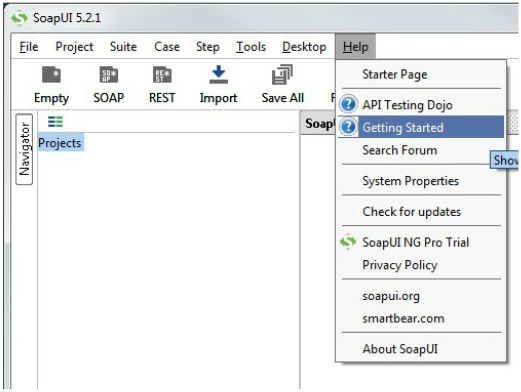Open System Properties from Help menu
Image resolution: width=521 pixels, height=392 pixels.
click(421, 181)
